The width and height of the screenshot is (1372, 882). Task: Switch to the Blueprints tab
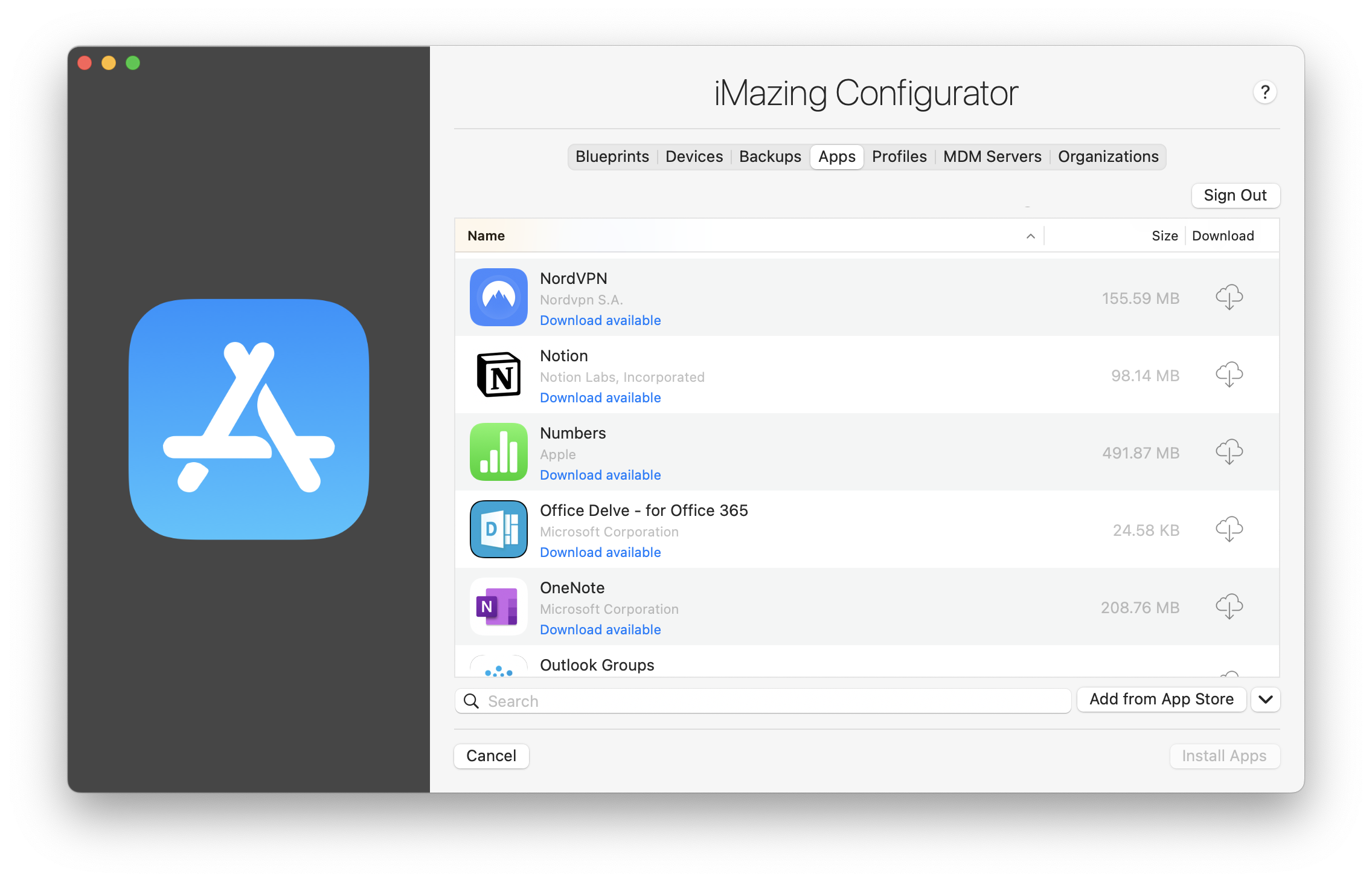pyautogui.click(x=612, y=156)
